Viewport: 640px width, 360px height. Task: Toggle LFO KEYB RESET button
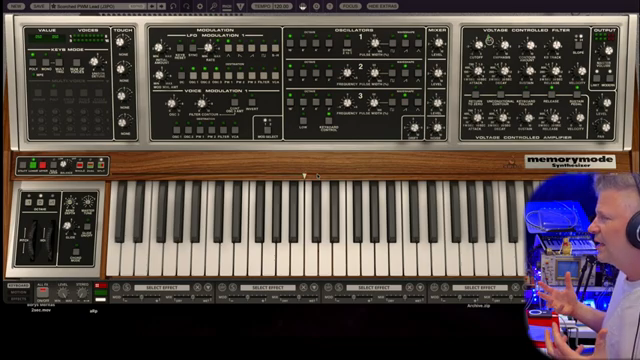click(x=180, y=48)
